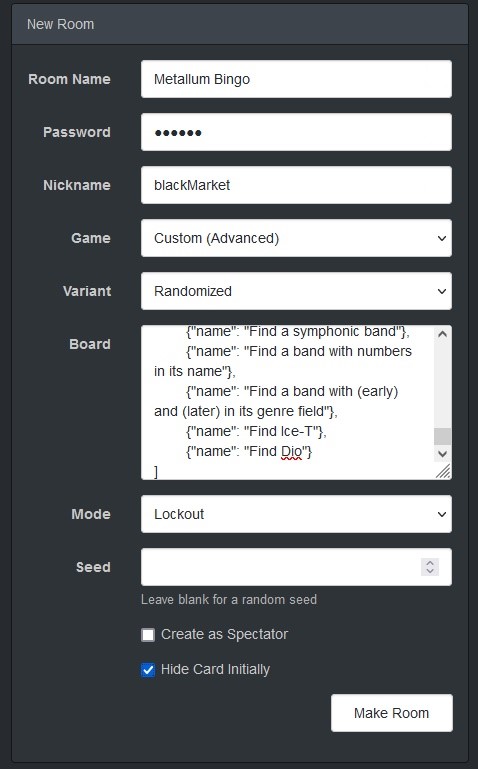The width and height of the screenshot is (478, 769).
Task: Toggle the Hide Card Initially label
Action: [x=215, y=669]
